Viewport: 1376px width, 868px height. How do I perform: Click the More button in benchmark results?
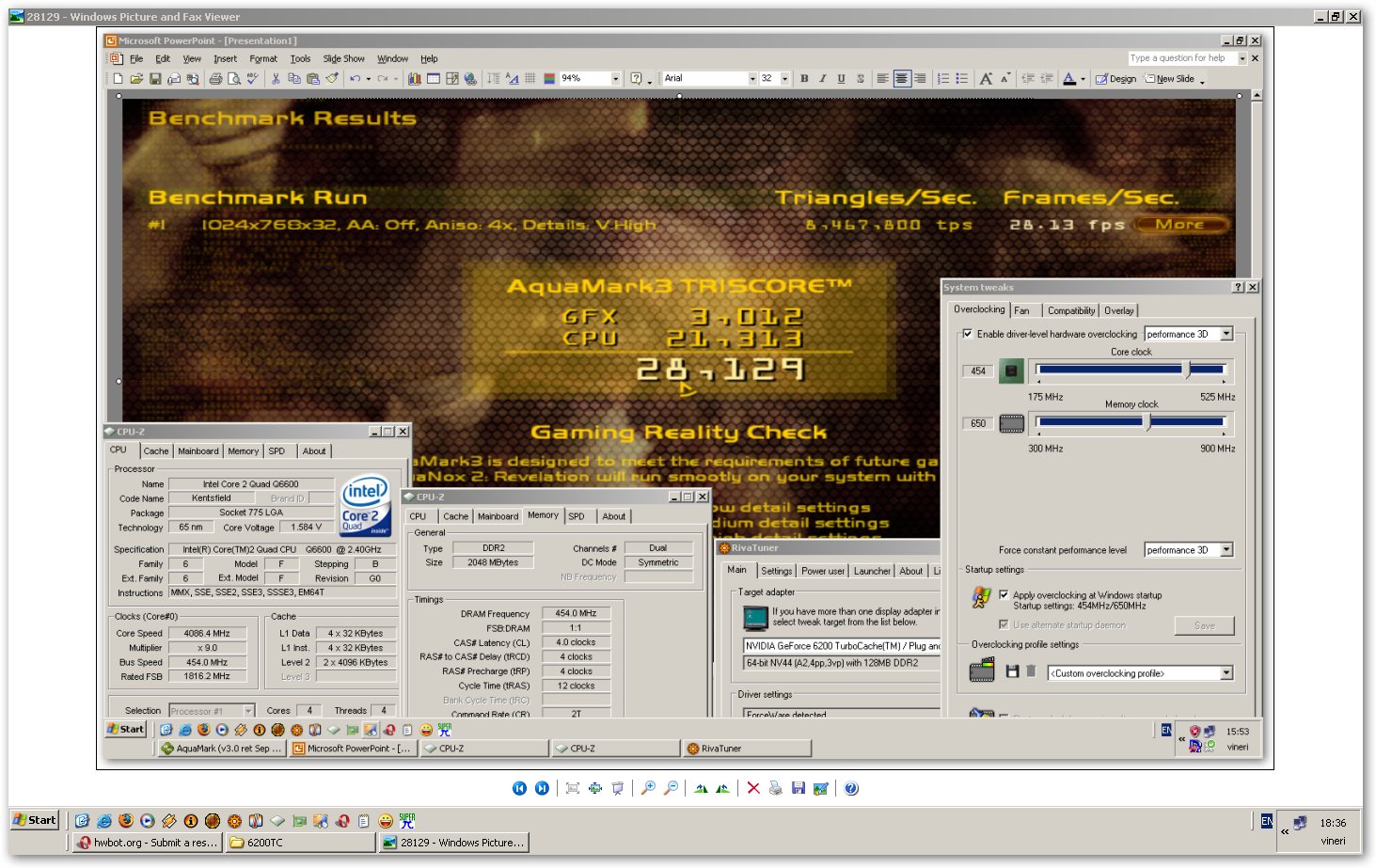[x=1180, y=224]
